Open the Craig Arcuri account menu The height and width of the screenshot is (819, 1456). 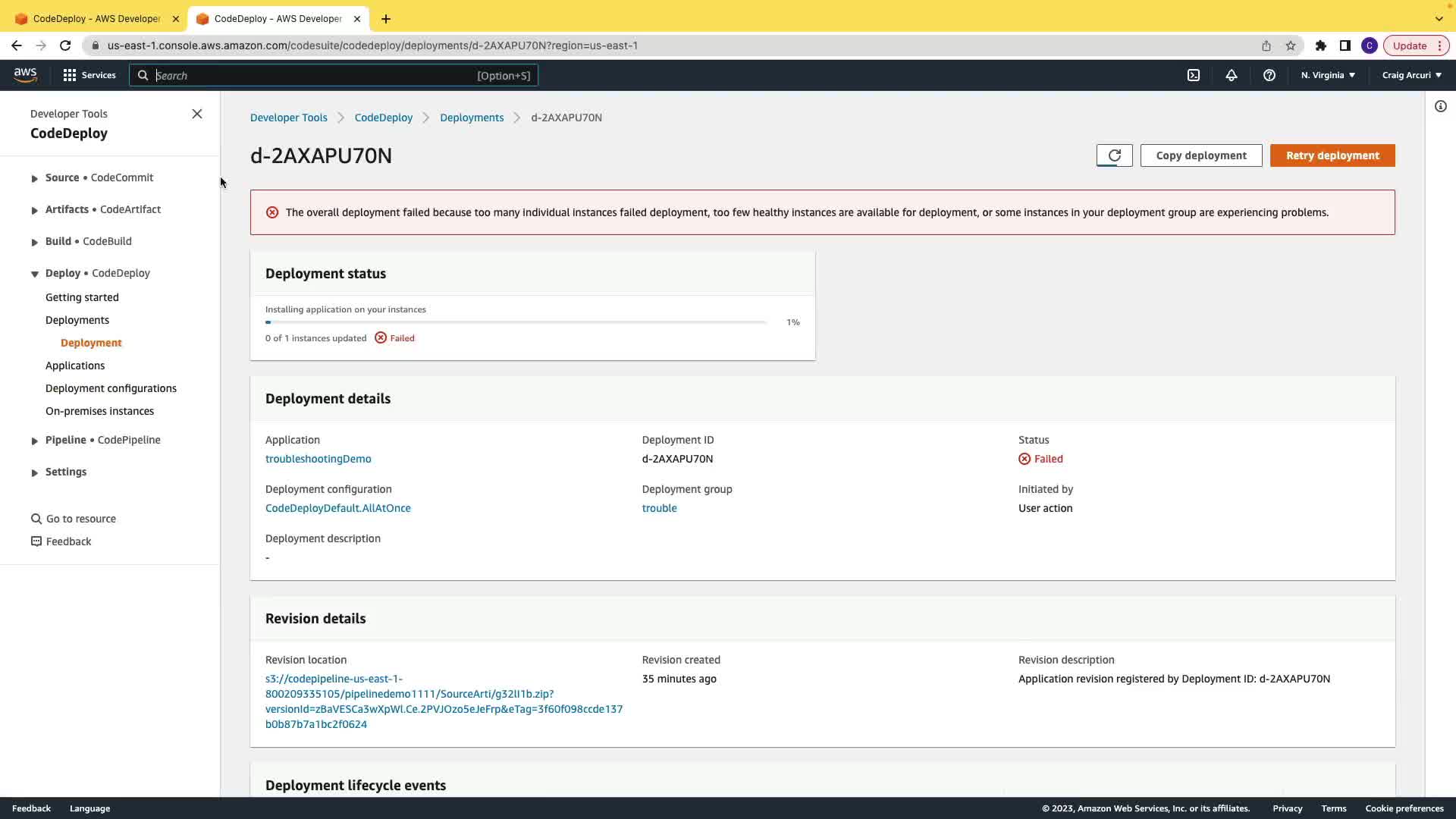1411,75
